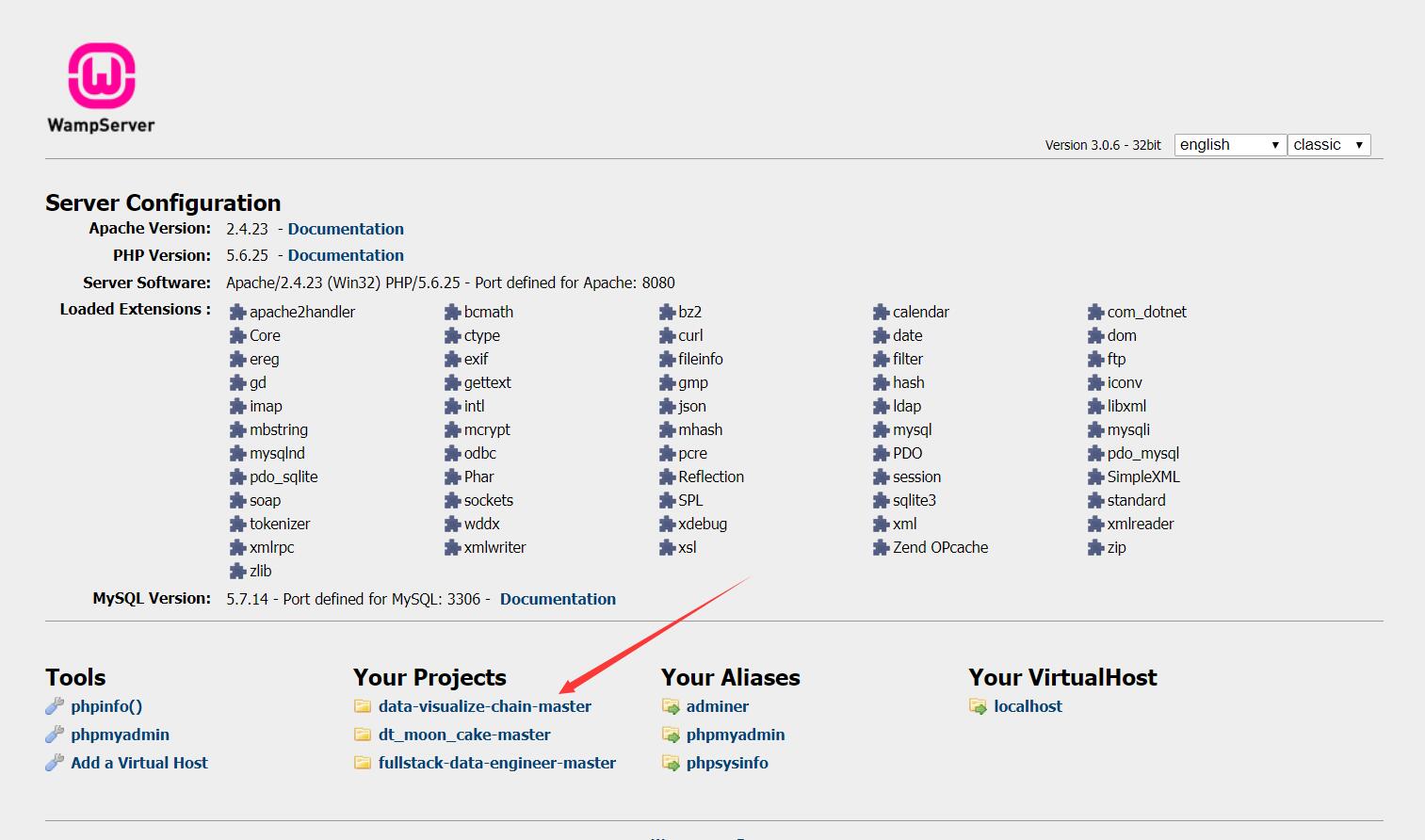
Task: Click puzzle icon of zlib extension
Action: (237, 571)
